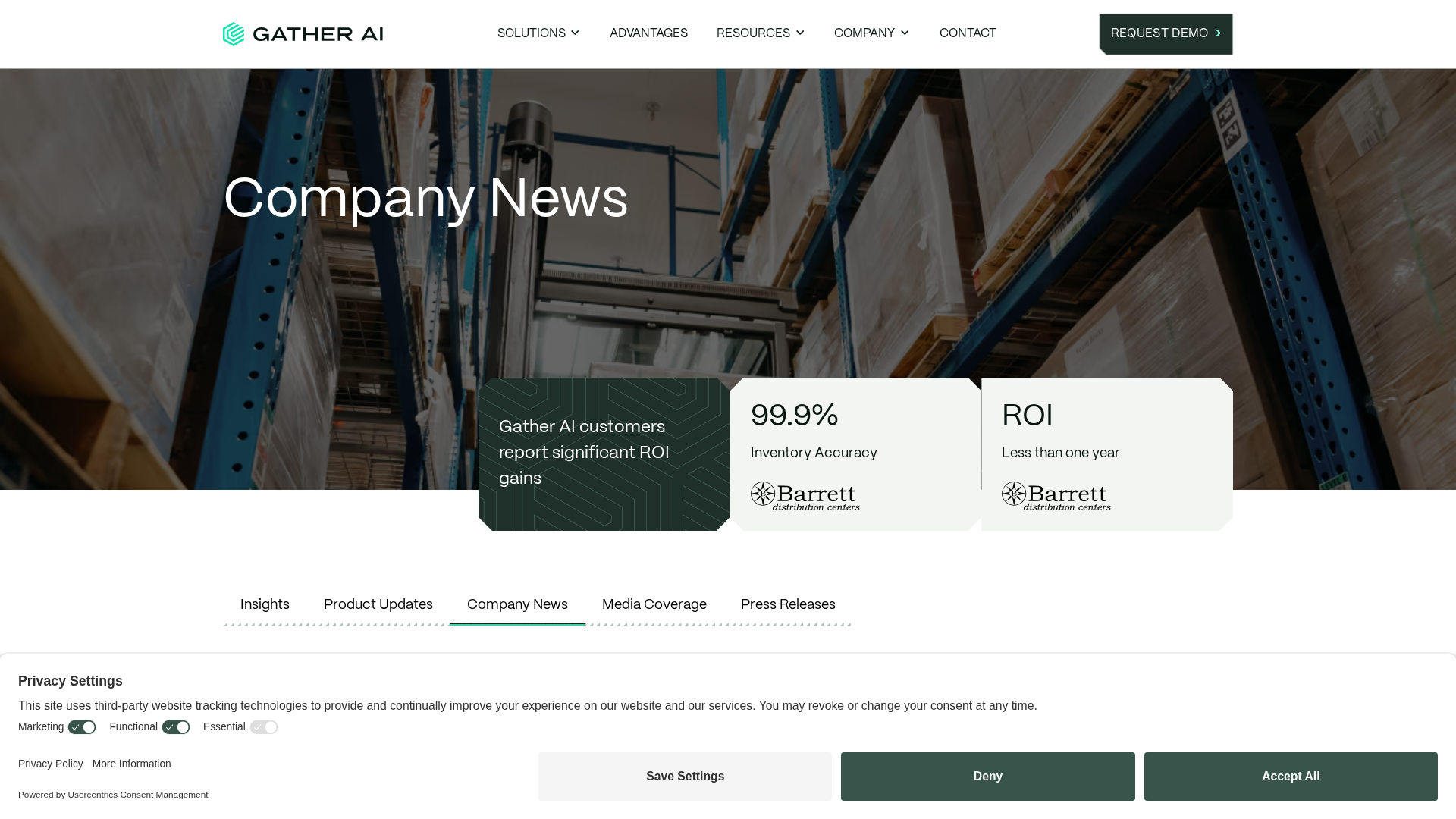
Task: Click Barrett logo under Inventory Accuracy
Action: click(x=805, y=496)
